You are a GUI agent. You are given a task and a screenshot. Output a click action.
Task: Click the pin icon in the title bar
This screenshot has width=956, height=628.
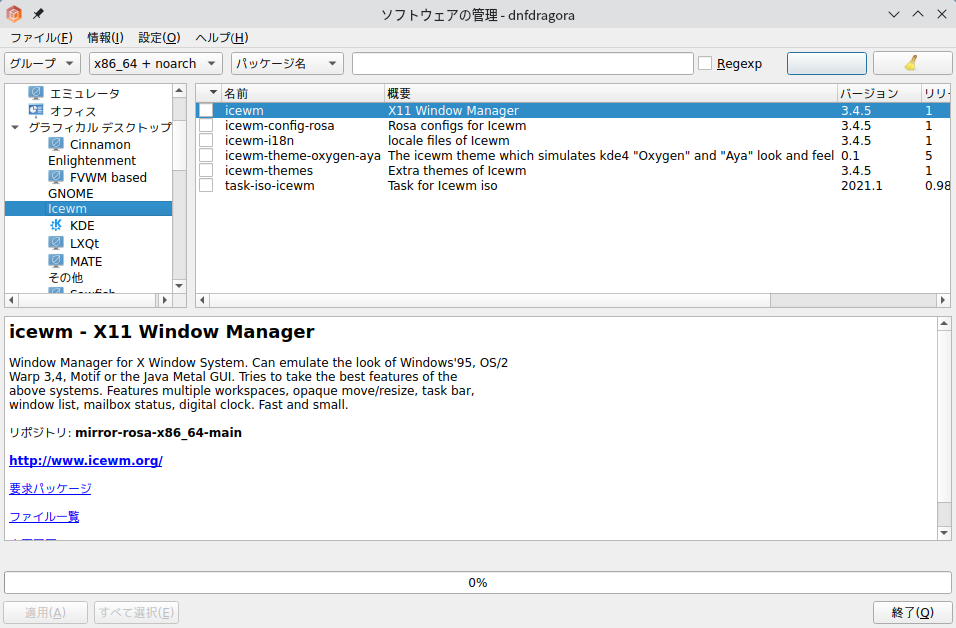click(x=38, y=13)
